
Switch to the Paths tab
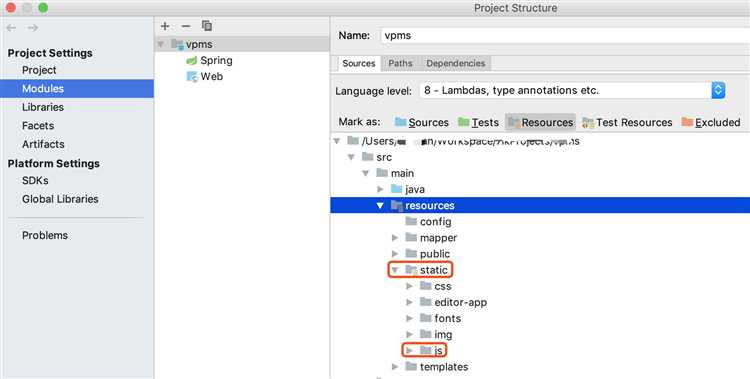(400, 64)
